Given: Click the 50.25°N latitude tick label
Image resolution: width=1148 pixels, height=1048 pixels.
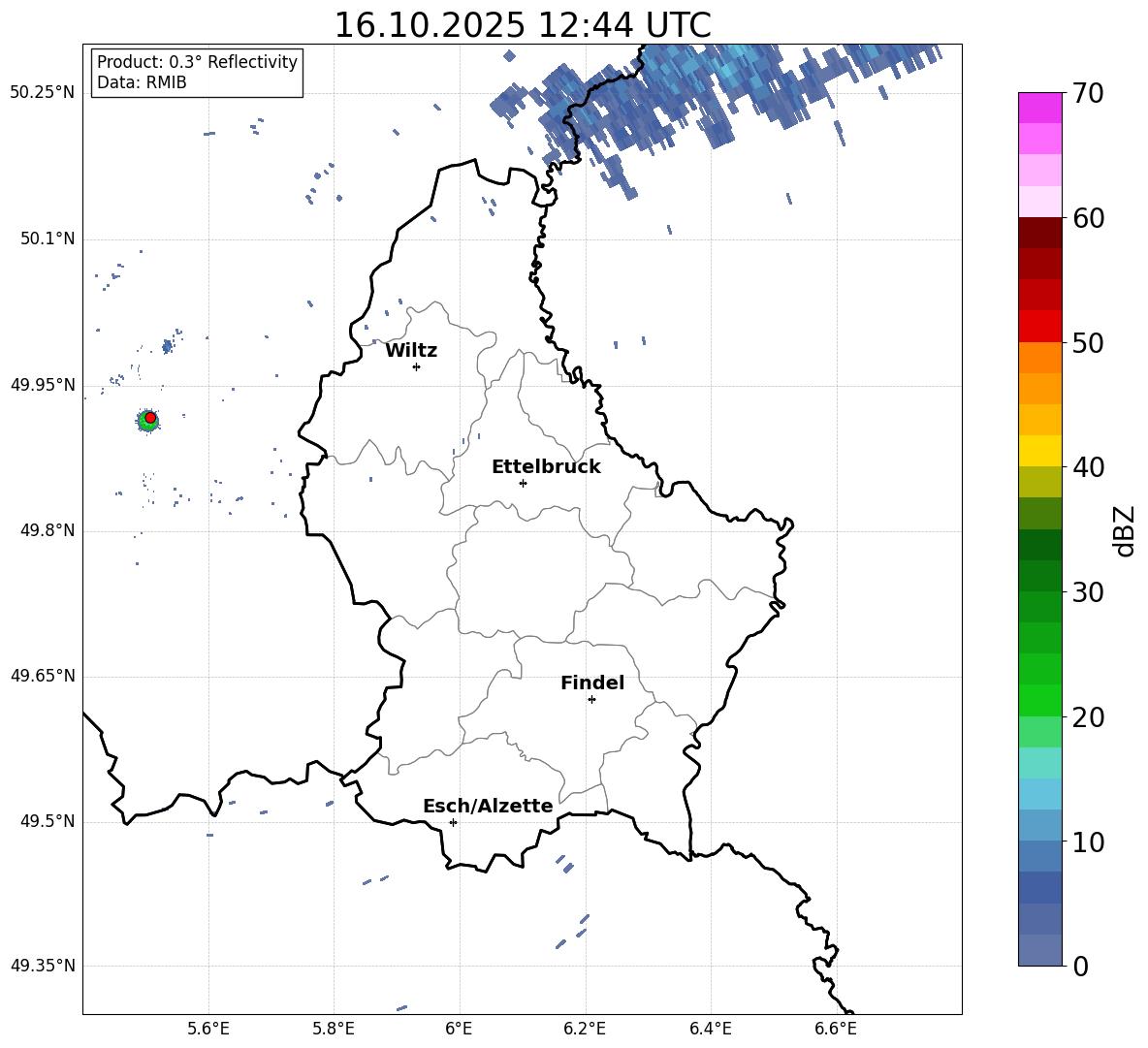Looking at the screenshot, I should pyautogui.click(x=43, y=93).
